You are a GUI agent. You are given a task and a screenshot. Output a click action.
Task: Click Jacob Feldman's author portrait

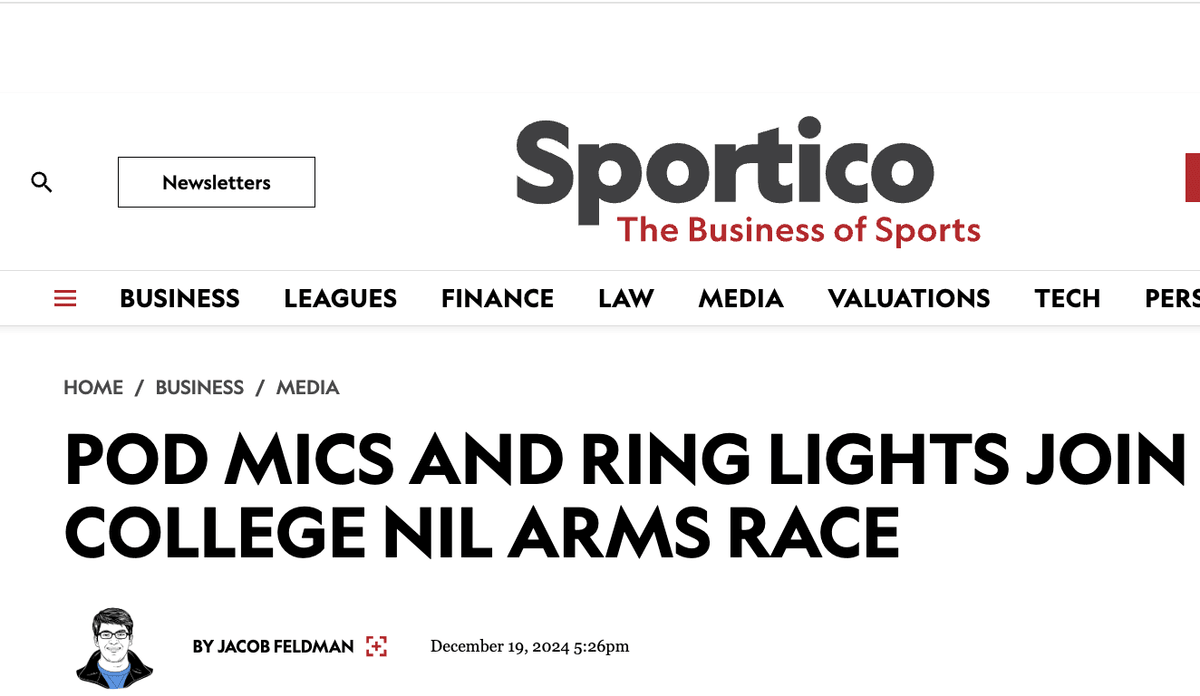(115, 647)
